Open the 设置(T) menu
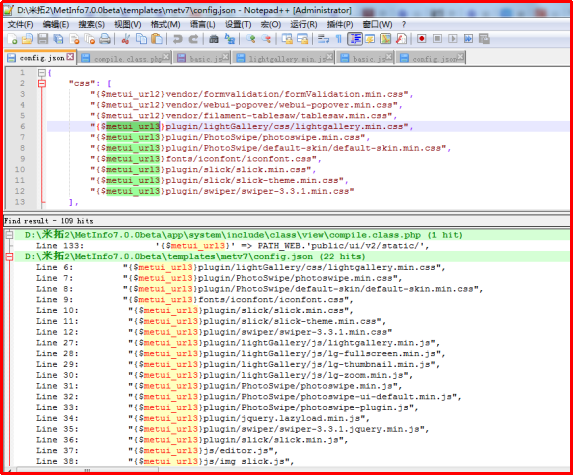Viewport: 573px width, 475px height. [x=238, y=24]
